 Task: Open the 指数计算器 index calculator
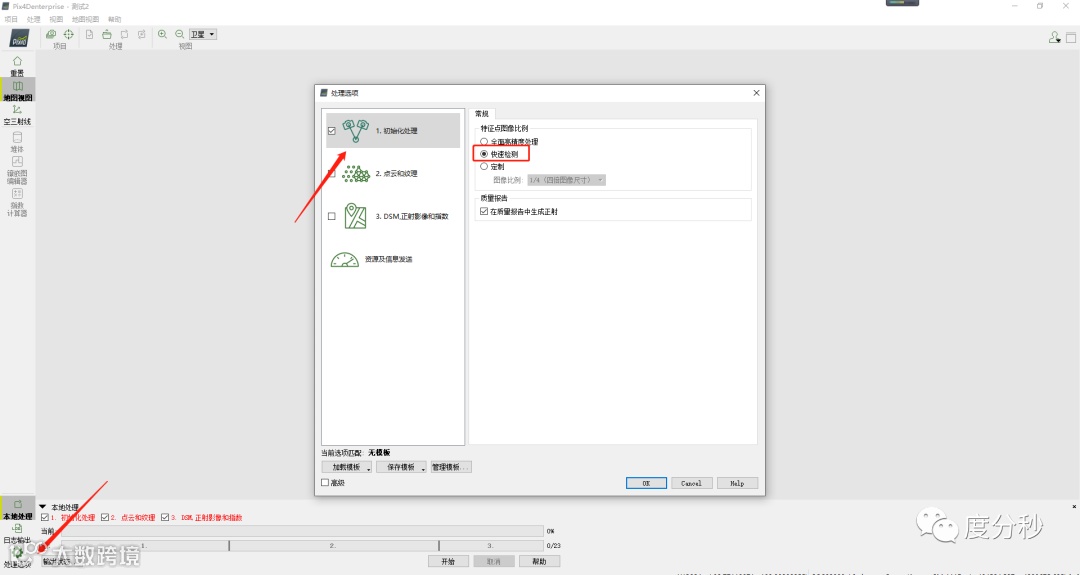pyautogui.click(x=17, y=202)
